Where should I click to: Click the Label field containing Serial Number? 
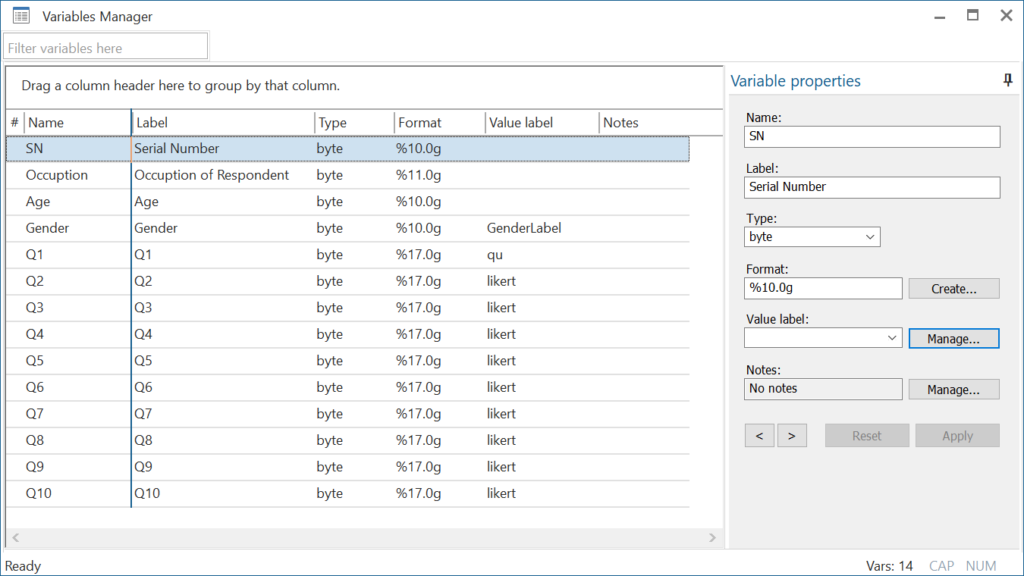tap(872, 187)
